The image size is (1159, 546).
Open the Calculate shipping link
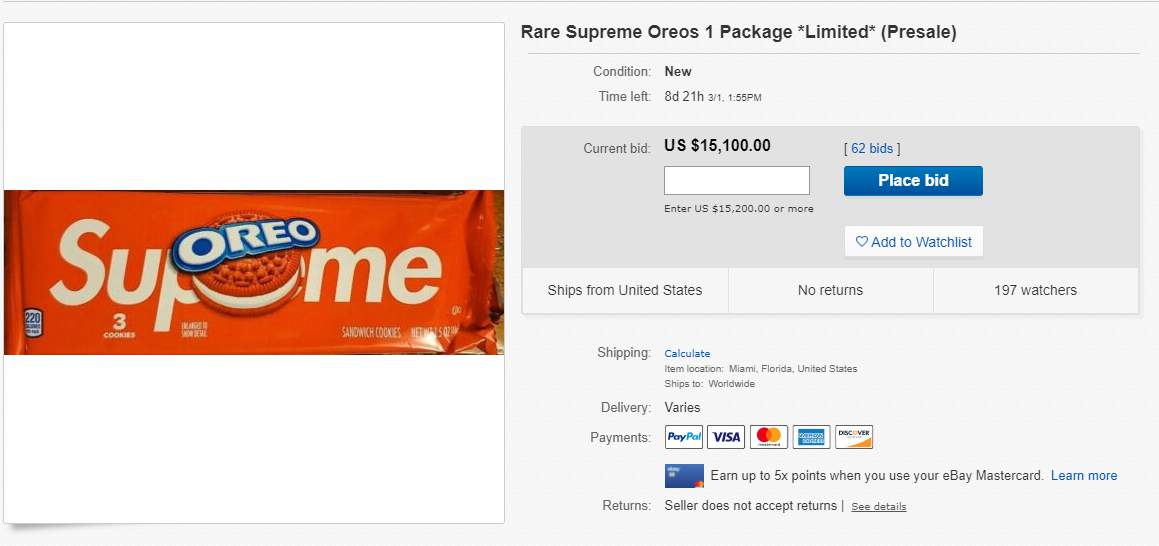687,353
